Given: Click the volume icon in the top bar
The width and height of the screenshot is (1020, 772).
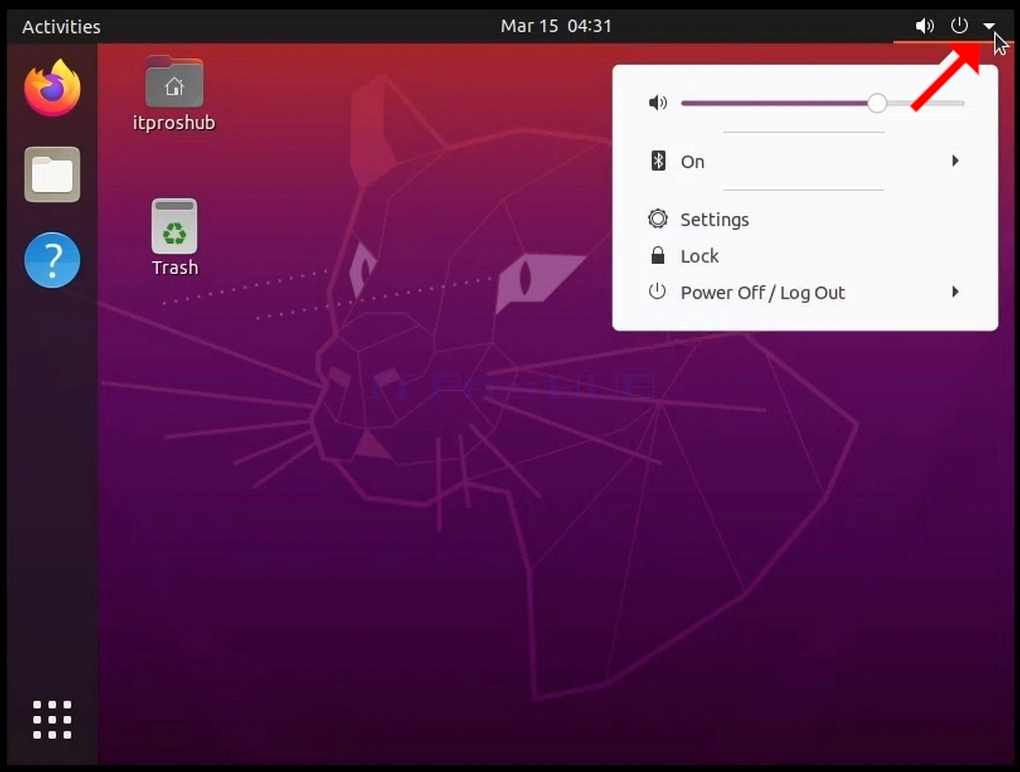Looking at the screenshot, I should pos(924,26).
